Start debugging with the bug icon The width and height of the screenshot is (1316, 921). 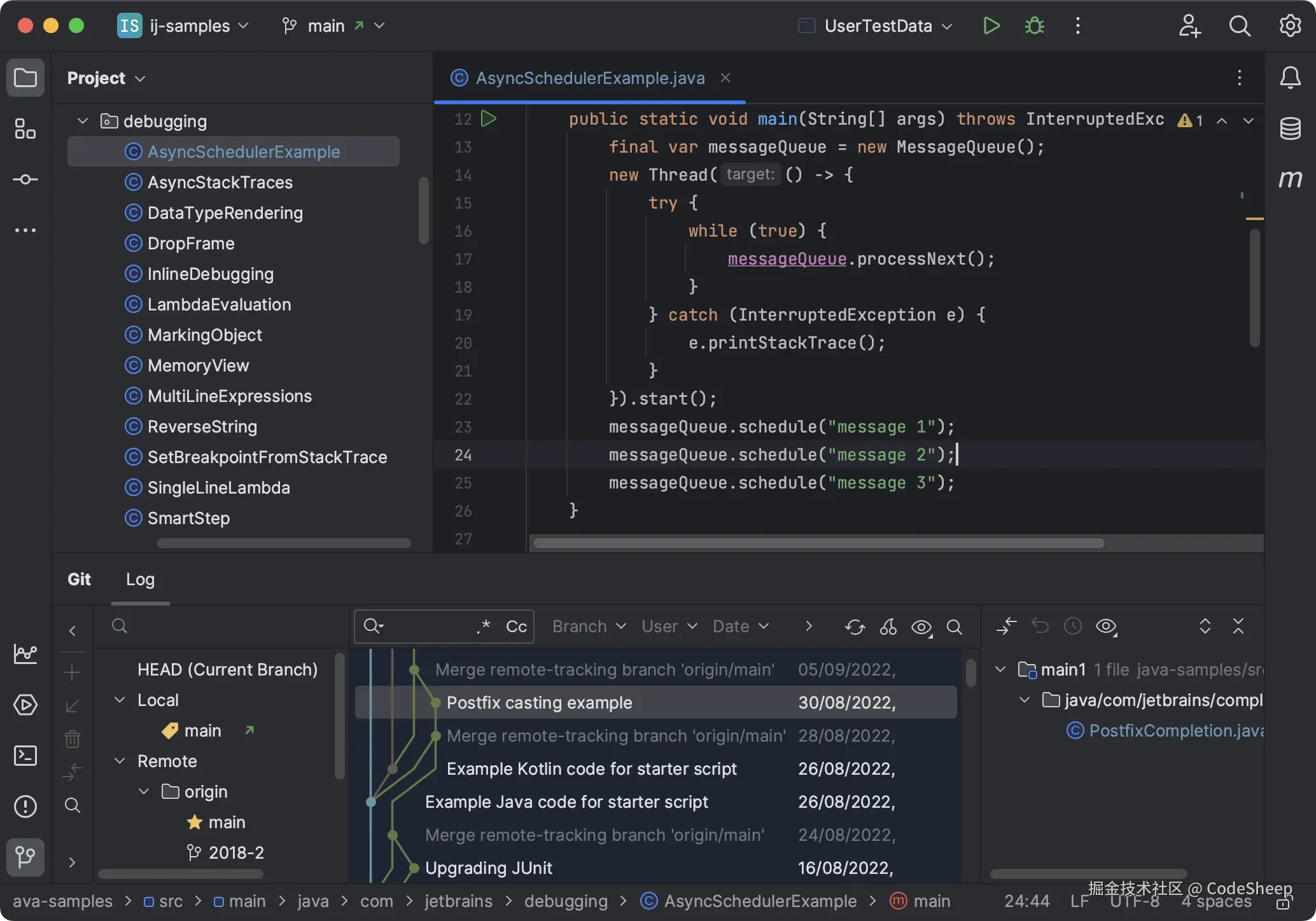pos(1034,26)
